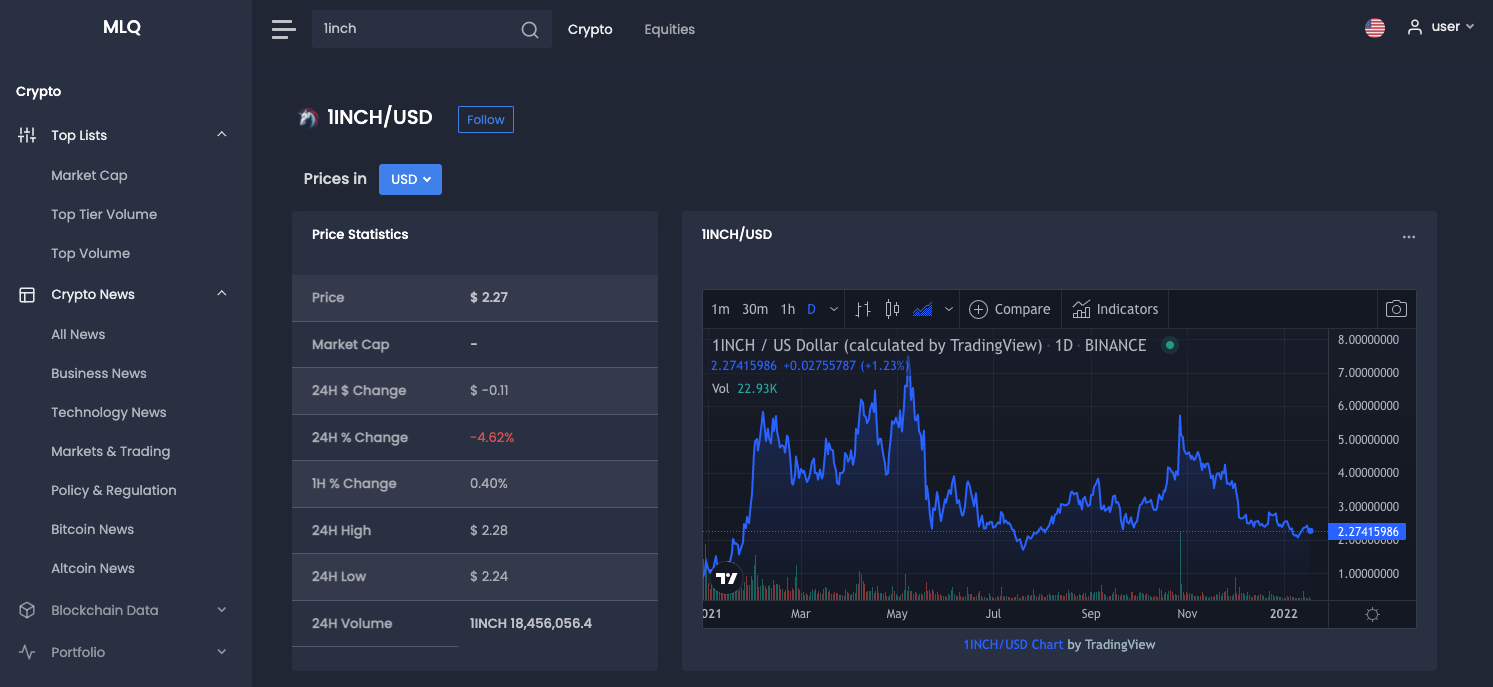Open the USD currency dropdown

tap(410, 179)
